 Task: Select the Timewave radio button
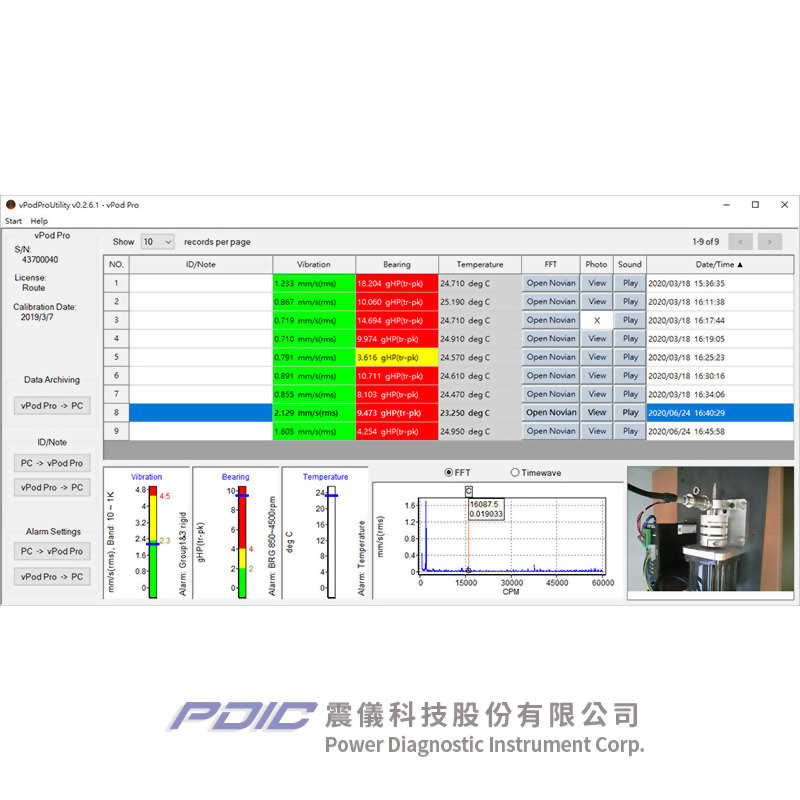tap(515, 472)
